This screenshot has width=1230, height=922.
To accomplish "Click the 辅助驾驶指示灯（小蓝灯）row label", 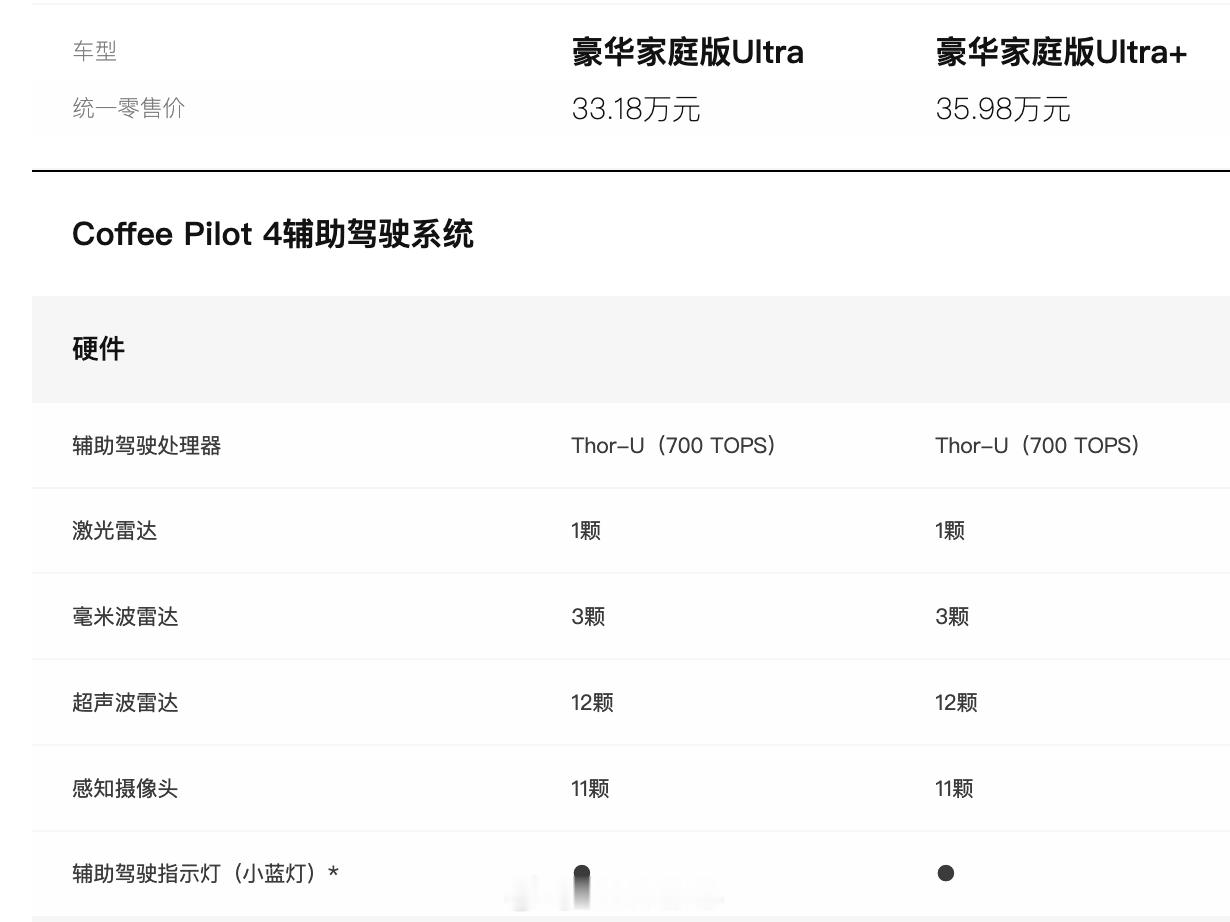I will tap(205, 874).
